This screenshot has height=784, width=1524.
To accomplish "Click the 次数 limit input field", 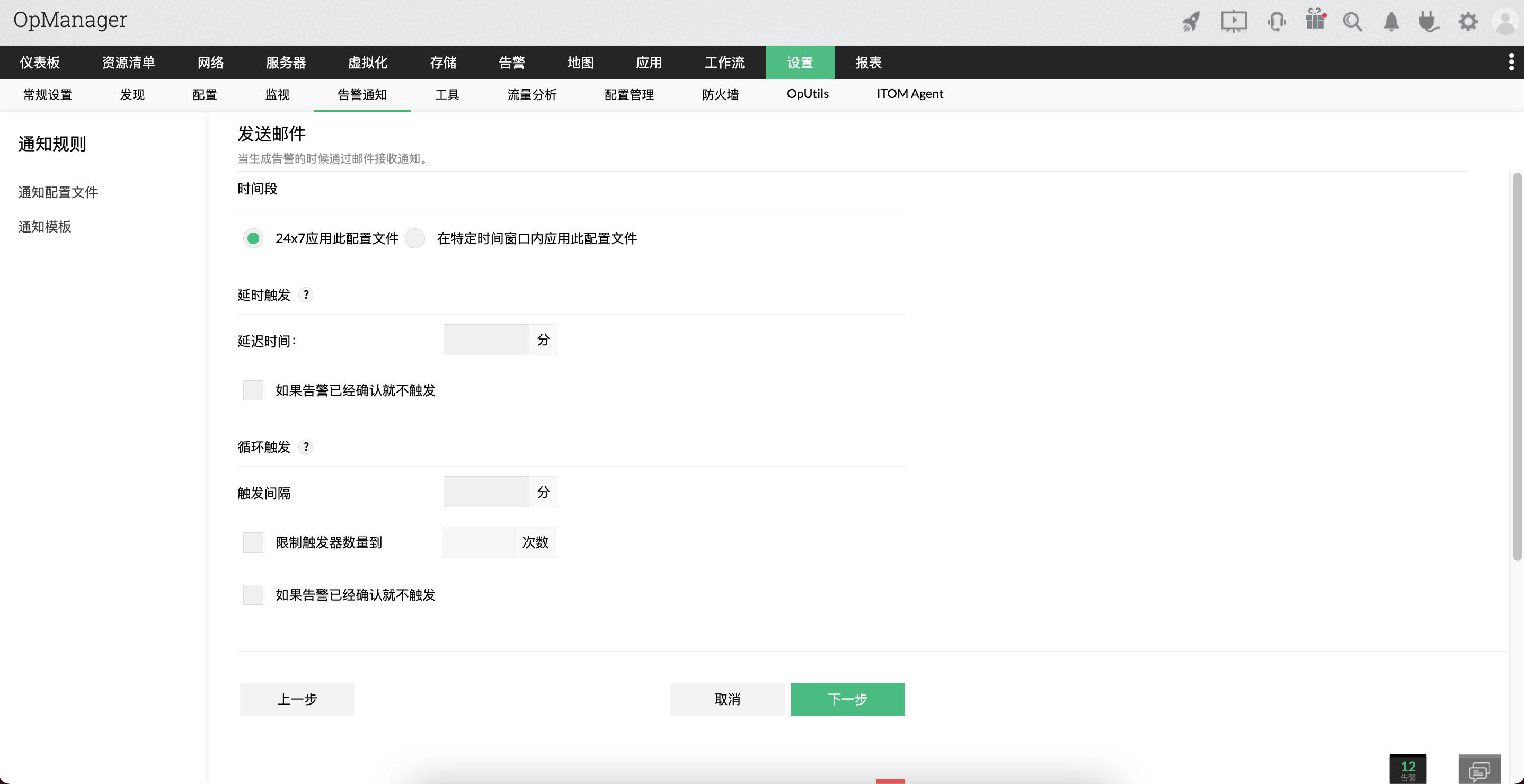I will tap(478, 542).
